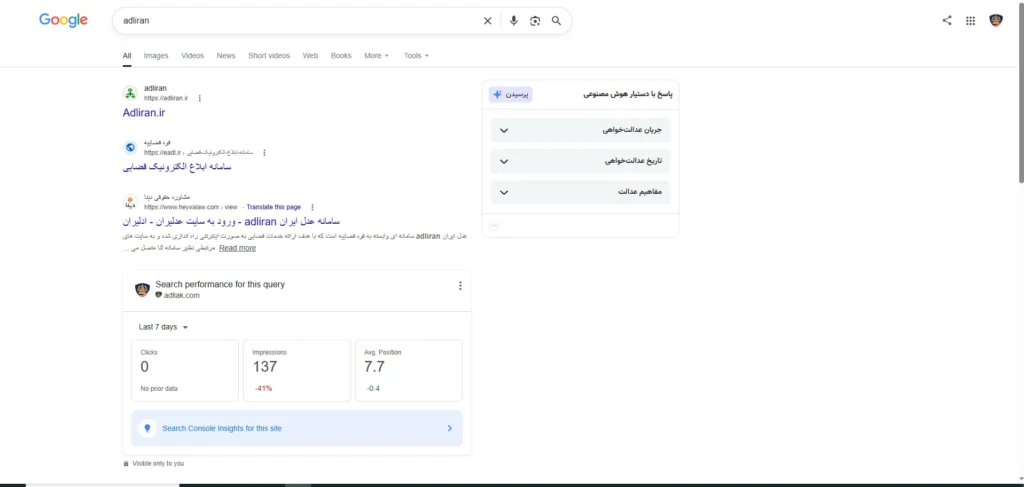Click the heyvalaw site favicon
This screenshot has width=1024, height=487.
click(131, 201)
